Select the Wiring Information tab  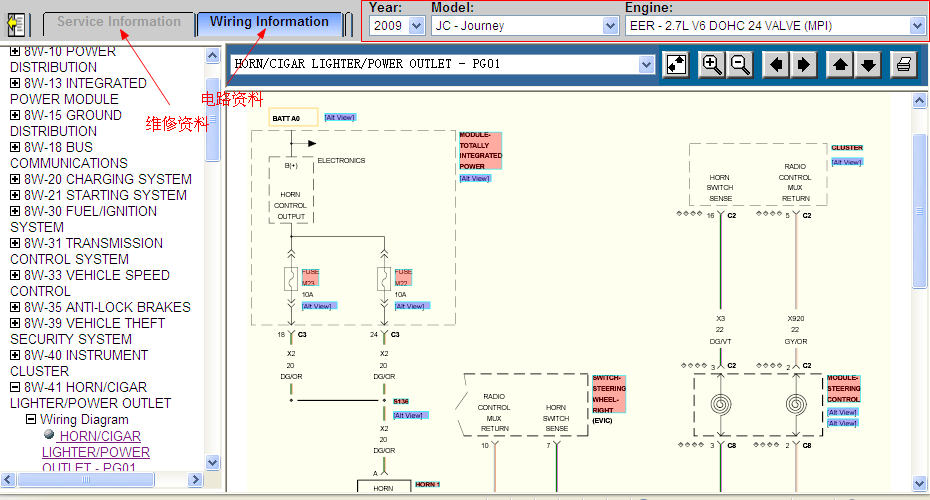(269, 22)
